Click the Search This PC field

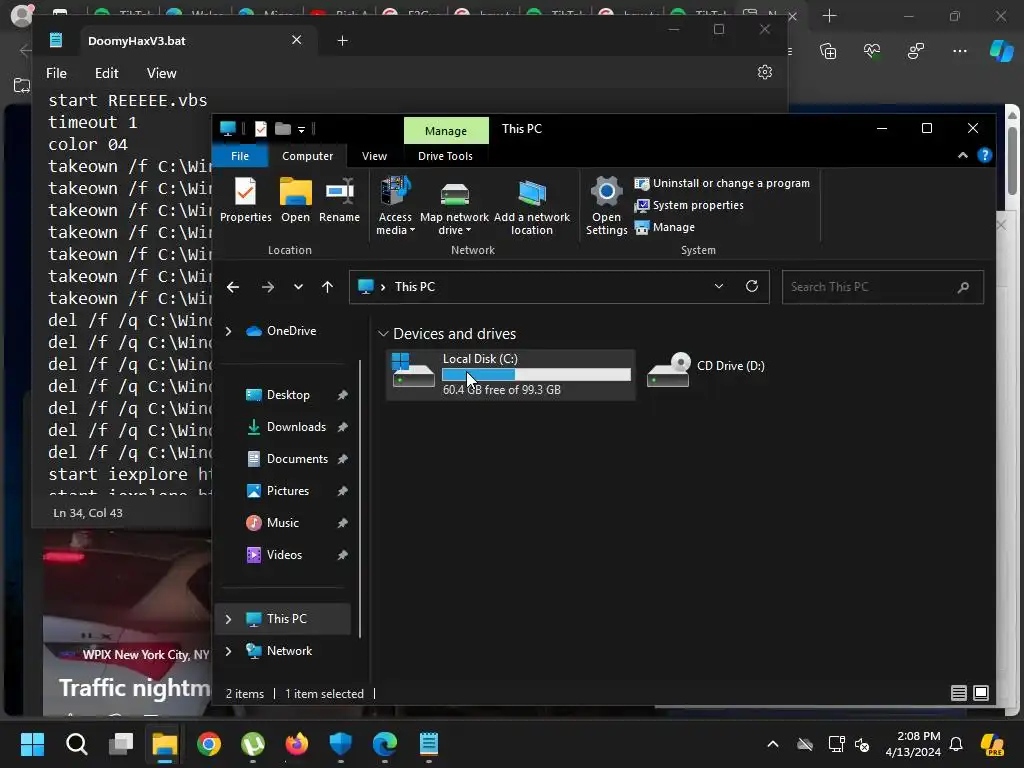tap(882, 287)
